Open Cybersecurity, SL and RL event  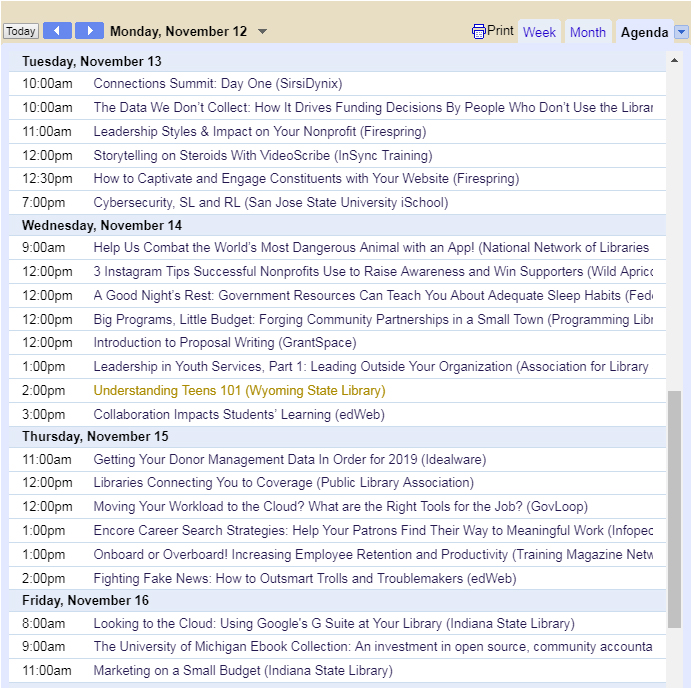(271, 202)
